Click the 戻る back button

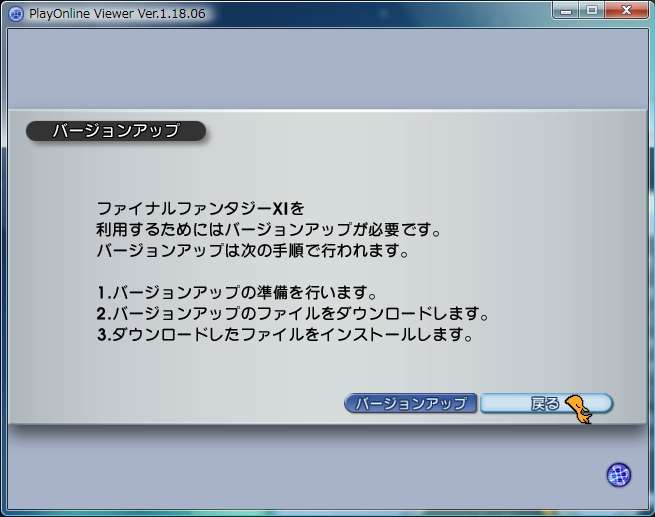[x=546, y=403]
